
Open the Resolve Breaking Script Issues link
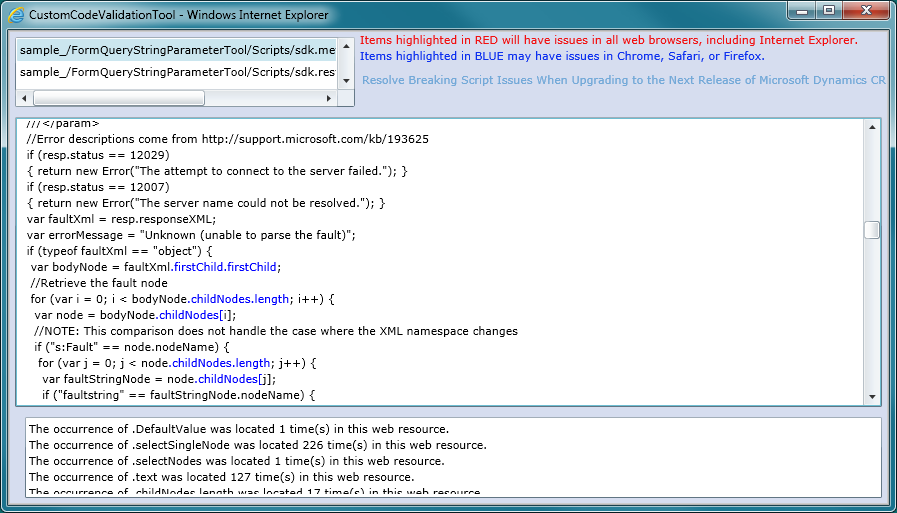tap(623, 80)
